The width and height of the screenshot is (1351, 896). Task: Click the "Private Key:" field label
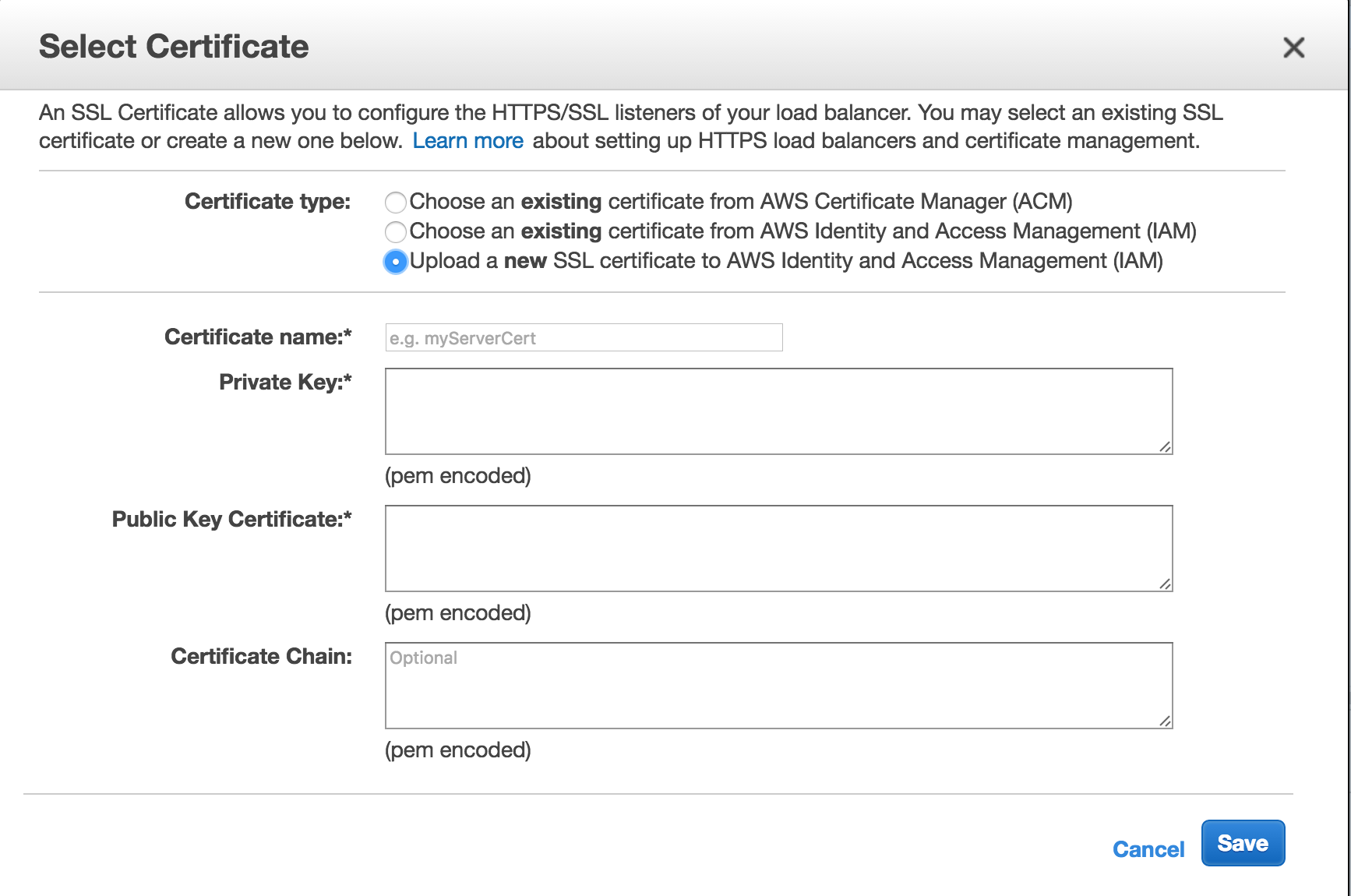(x=285, y=383)
